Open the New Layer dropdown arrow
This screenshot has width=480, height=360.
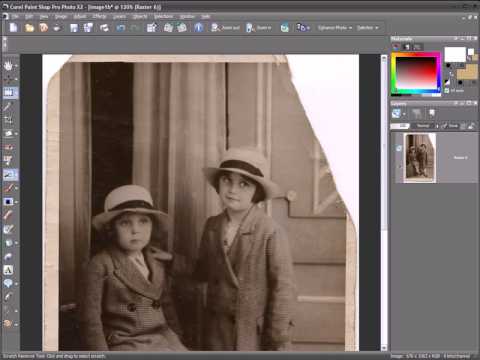pyautogui.click(x=404, y=114)
